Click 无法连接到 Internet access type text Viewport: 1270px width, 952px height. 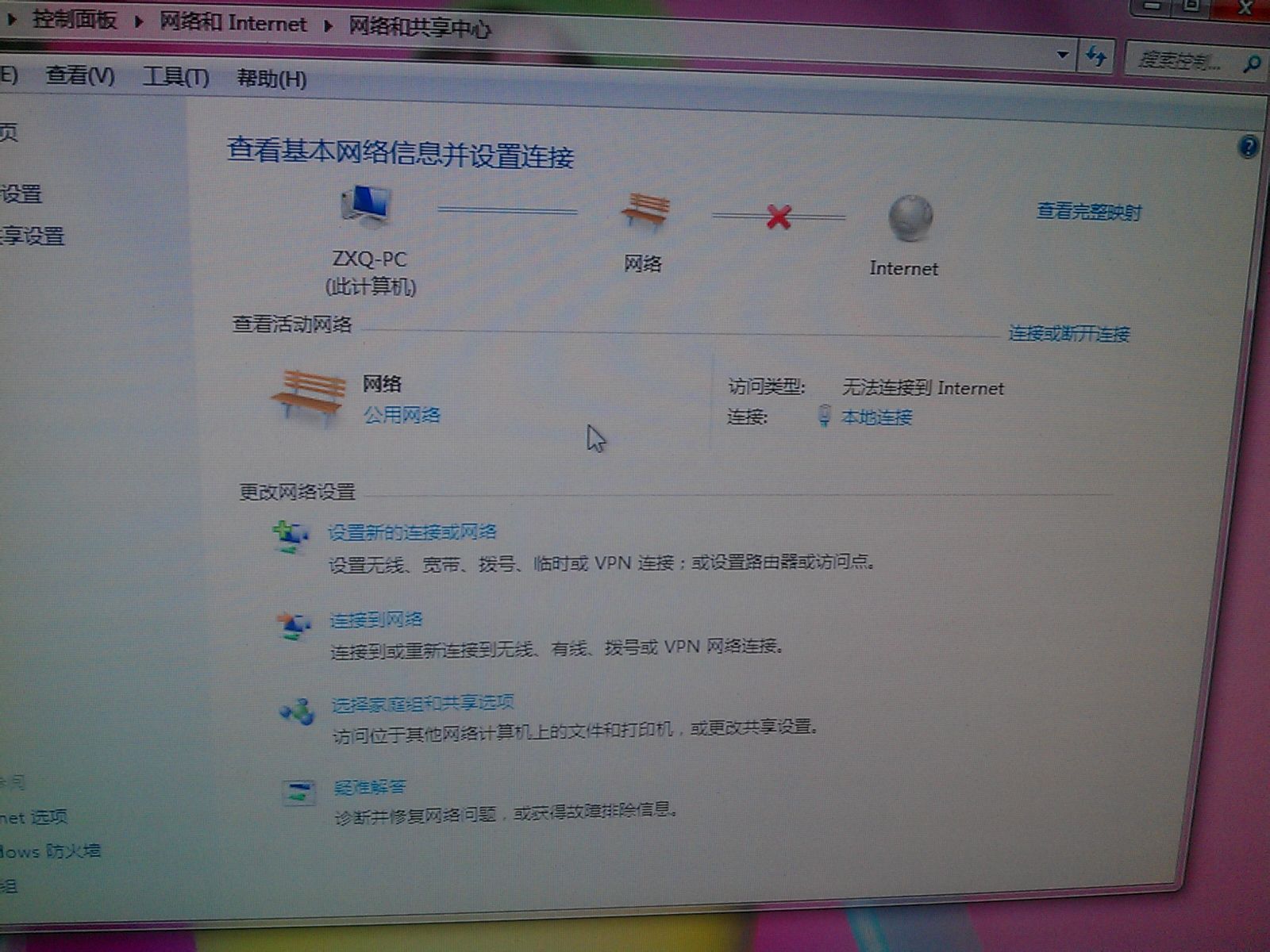point(922,388)
